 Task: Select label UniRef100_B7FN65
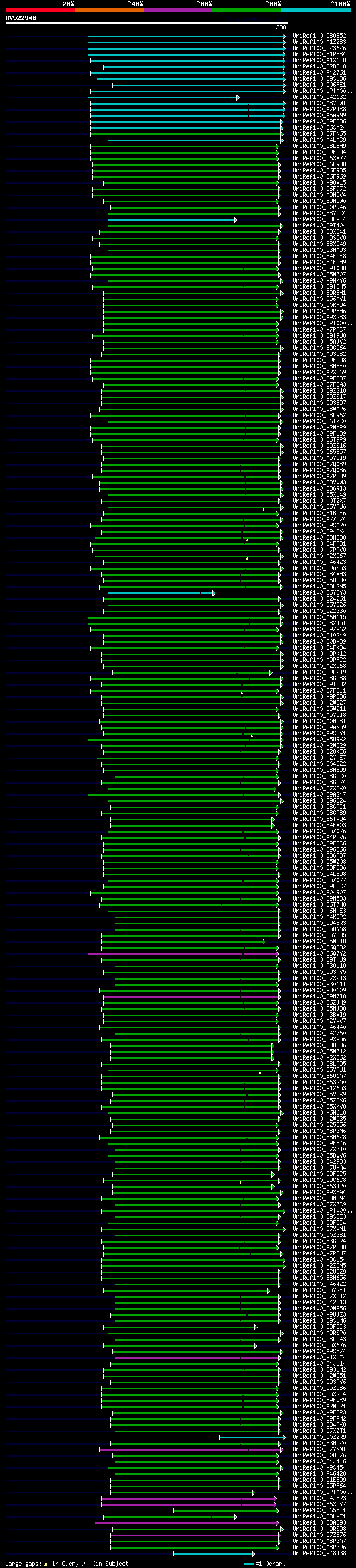(319, 134)
